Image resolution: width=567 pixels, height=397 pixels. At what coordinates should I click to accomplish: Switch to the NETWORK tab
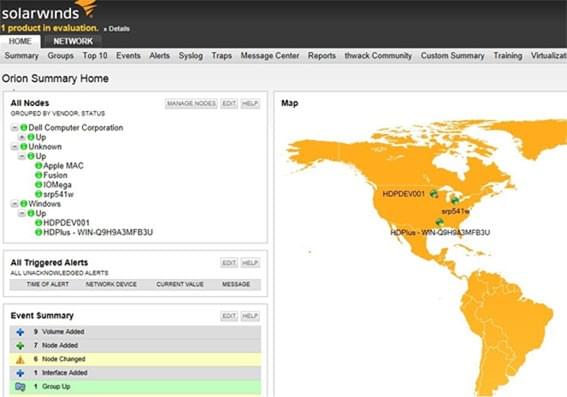tap(73, 41)
